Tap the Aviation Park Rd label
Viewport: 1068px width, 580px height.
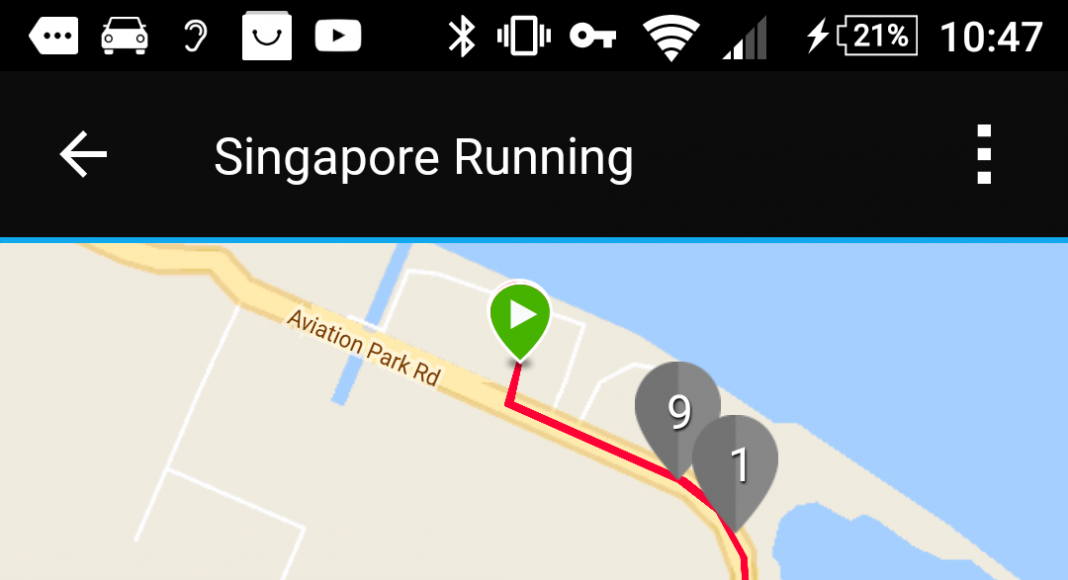364,347
